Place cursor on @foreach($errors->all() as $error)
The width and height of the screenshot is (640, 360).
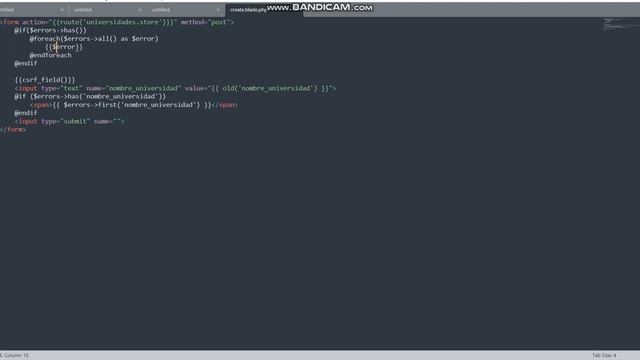coord(94,39)
